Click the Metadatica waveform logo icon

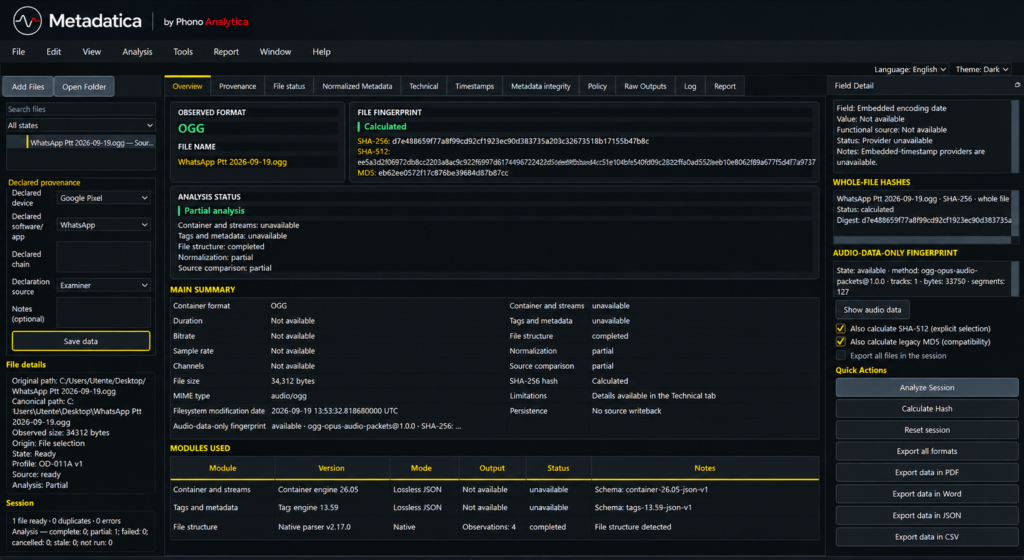27,21
